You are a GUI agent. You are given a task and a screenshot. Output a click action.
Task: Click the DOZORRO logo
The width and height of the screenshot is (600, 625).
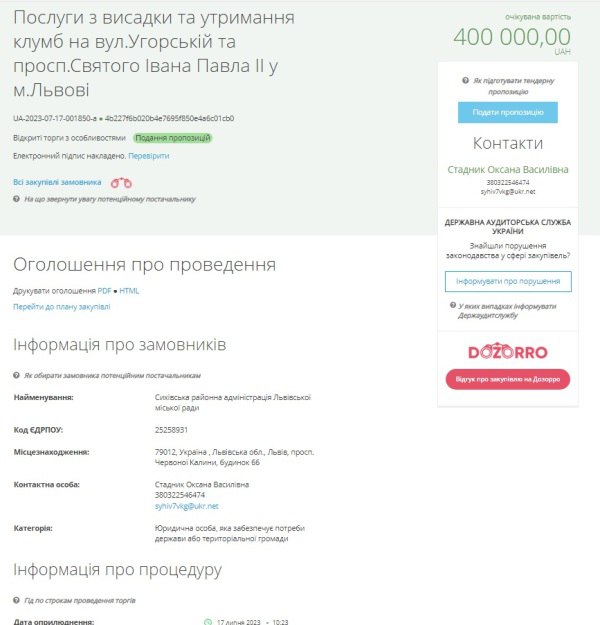tap(507, 352)
